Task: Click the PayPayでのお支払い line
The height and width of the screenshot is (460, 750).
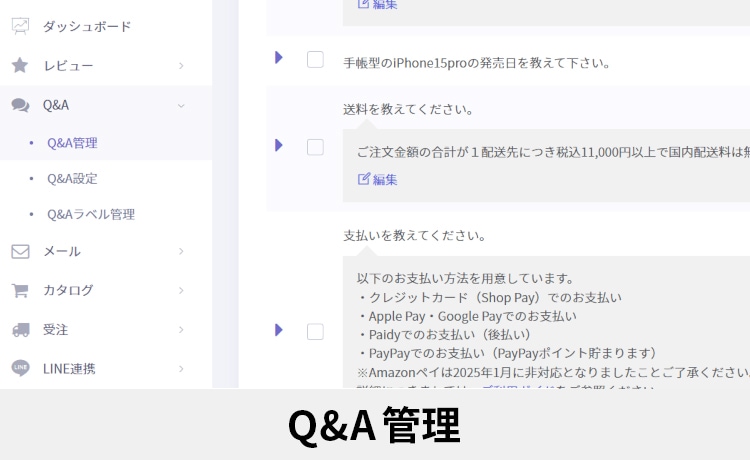Action: click(x=507, y=353)
